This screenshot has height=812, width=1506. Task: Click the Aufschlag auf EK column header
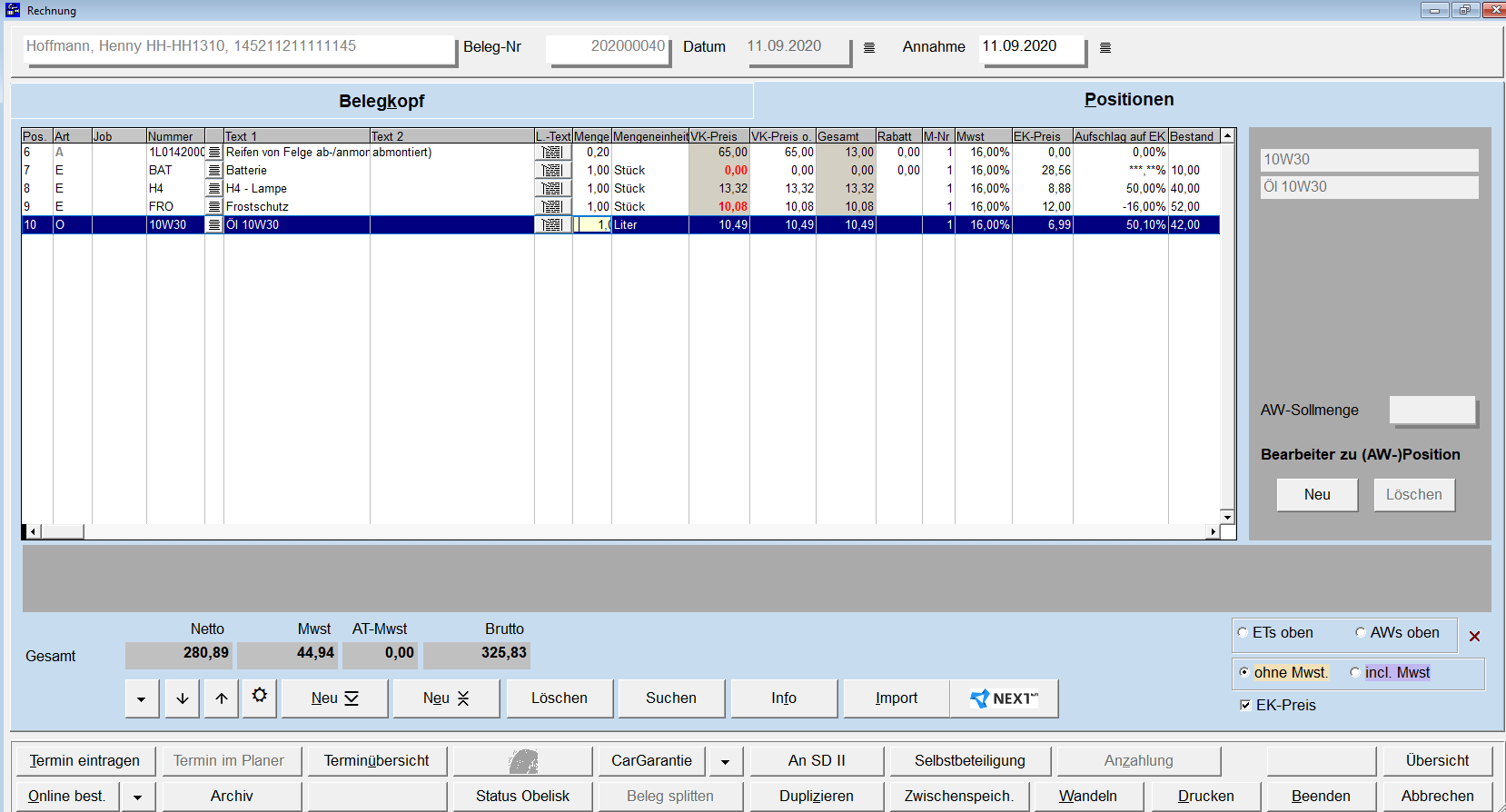point(1120,136)
